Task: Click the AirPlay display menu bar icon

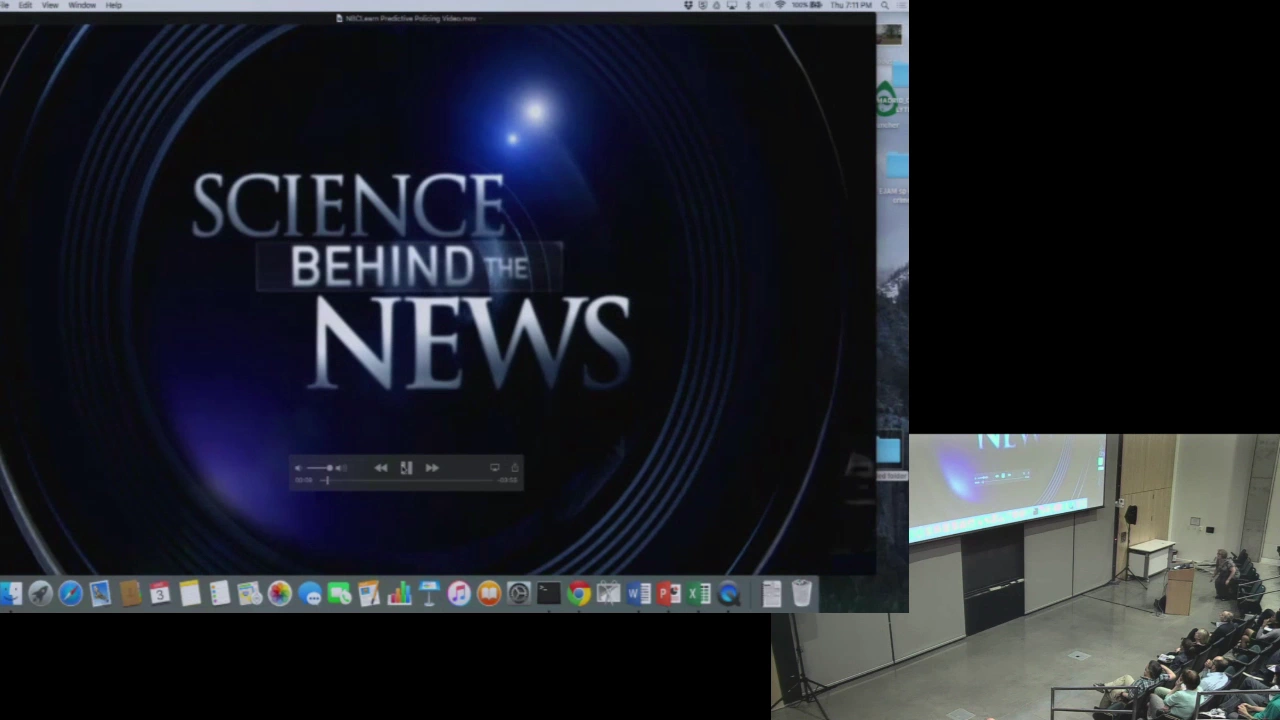Action: click(x=732, y=5)
